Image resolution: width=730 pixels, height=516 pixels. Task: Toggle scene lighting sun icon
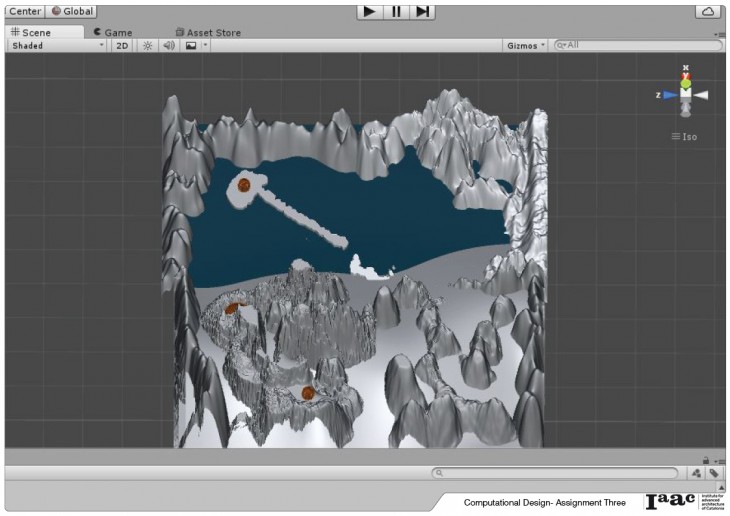tap(147, 45)
